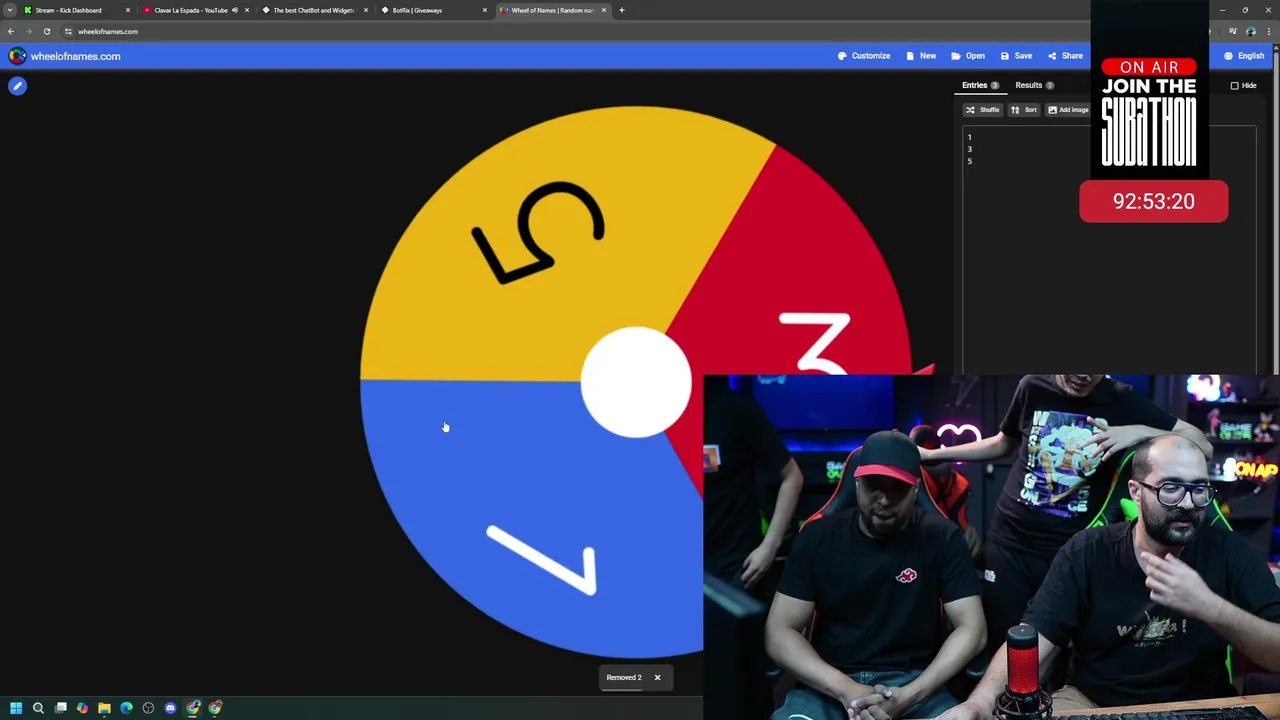Tick the Hide entries checkbox
Screen dimensions: 1280x720
(x=1234, y=86)
